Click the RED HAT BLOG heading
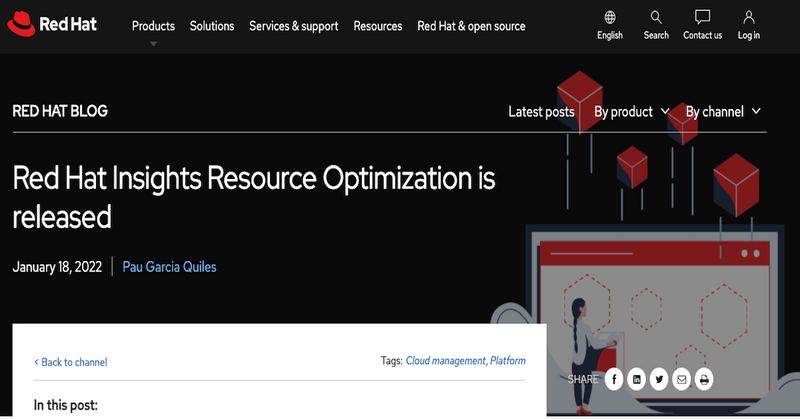This screenshot has height=419, width=800. coord(60,111)
